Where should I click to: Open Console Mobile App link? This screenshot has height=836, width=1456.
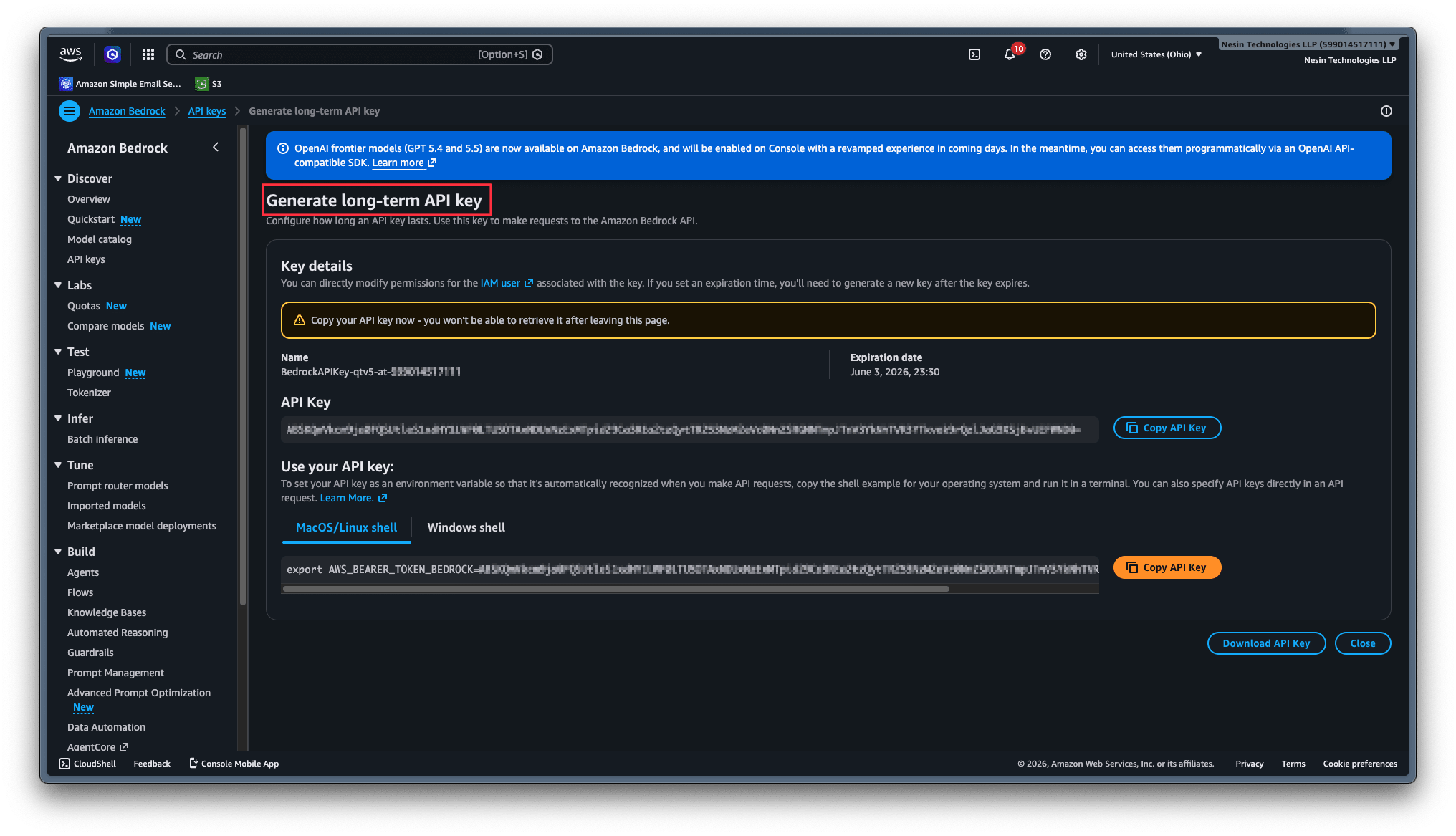click(234, 764)
